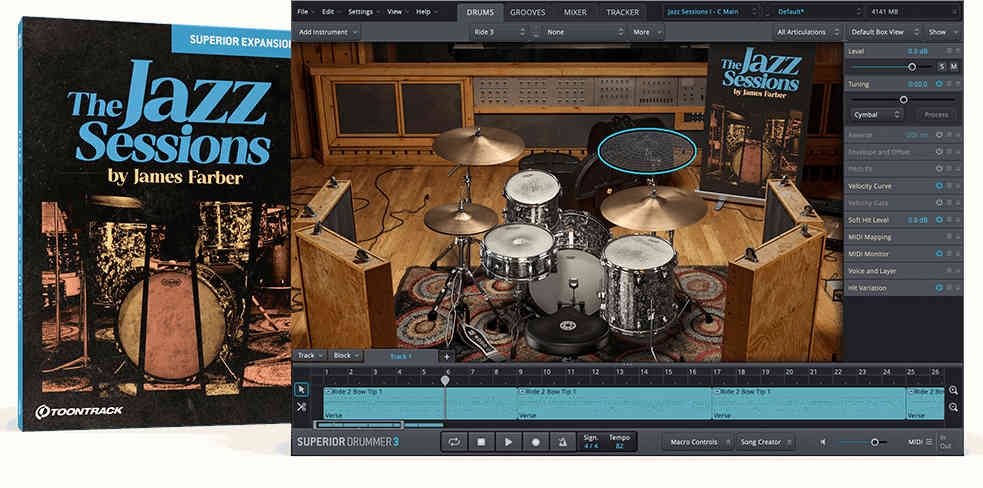Open the More dropdown
Screen dimensions: 983x488
pos(646,31)
